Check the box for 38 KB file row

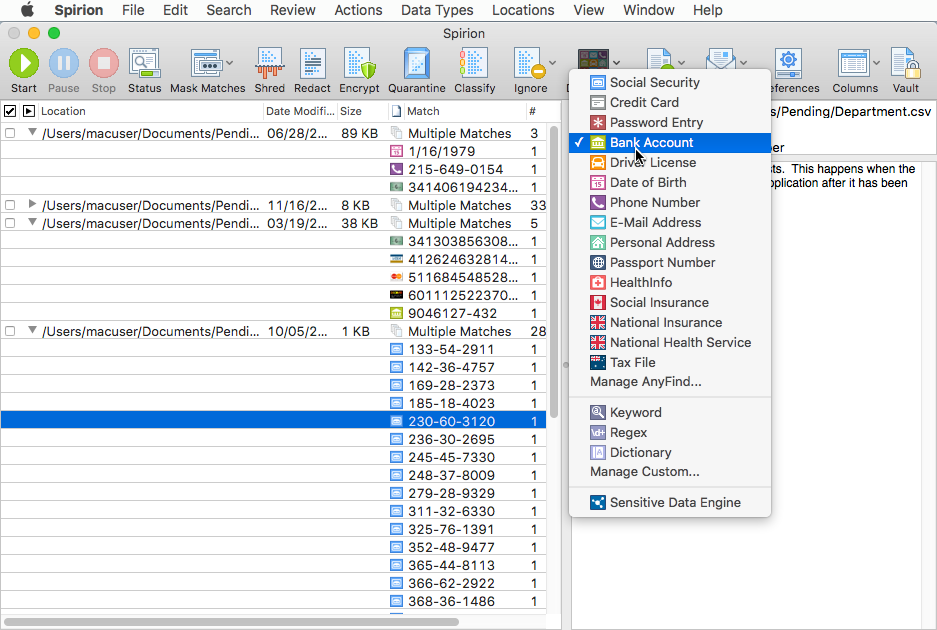pyautogui.click(x=10, y=223)
